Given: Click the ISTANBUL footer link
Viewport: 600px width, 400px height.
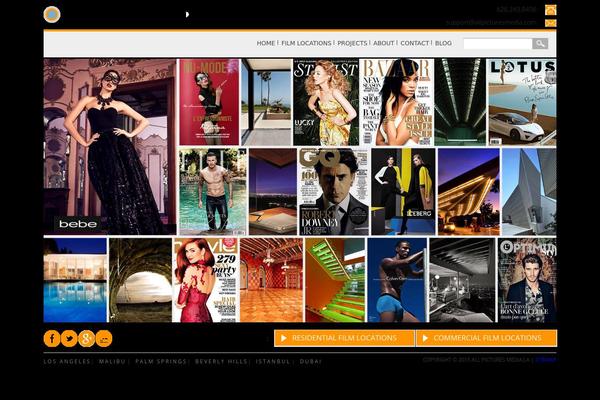Looking at the screenshot, I should pos(273,361).
